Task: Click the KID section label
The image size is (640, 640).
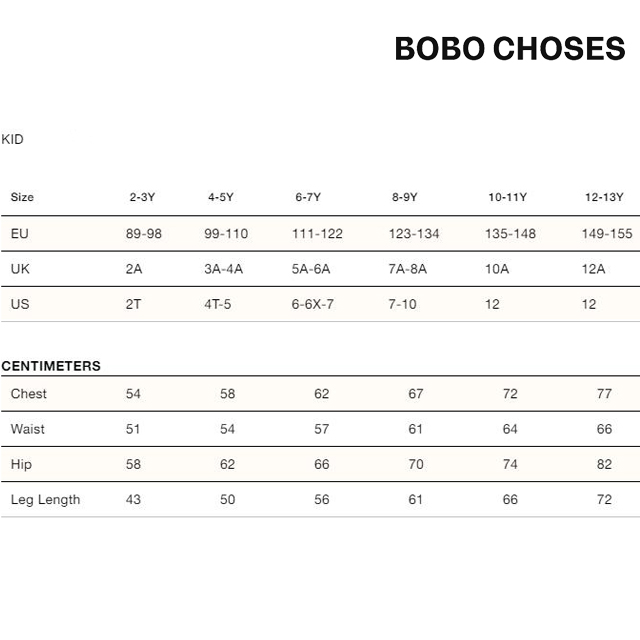Action: point(12,139)
